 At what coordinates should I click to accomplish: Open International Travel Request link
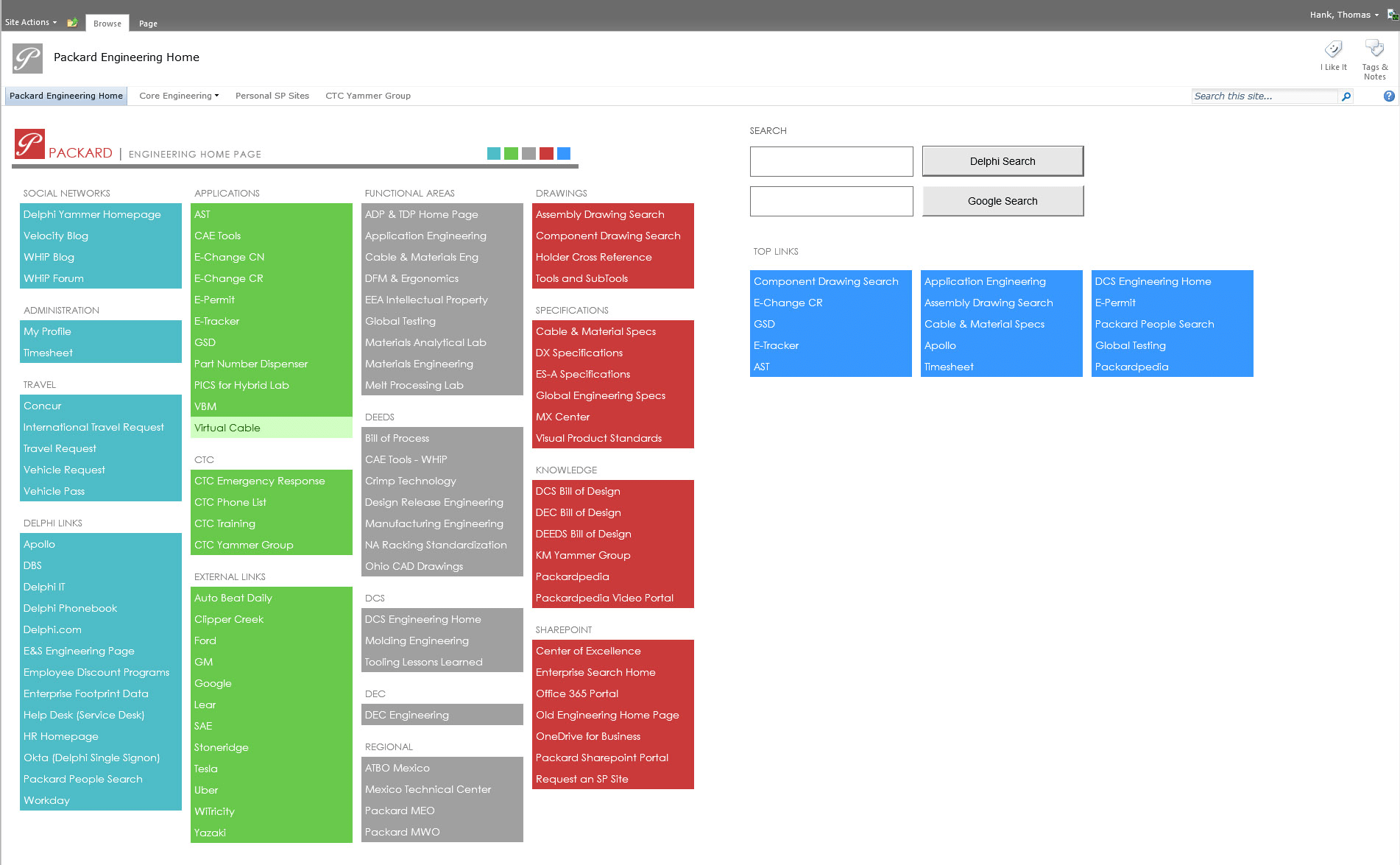point(93,427)
